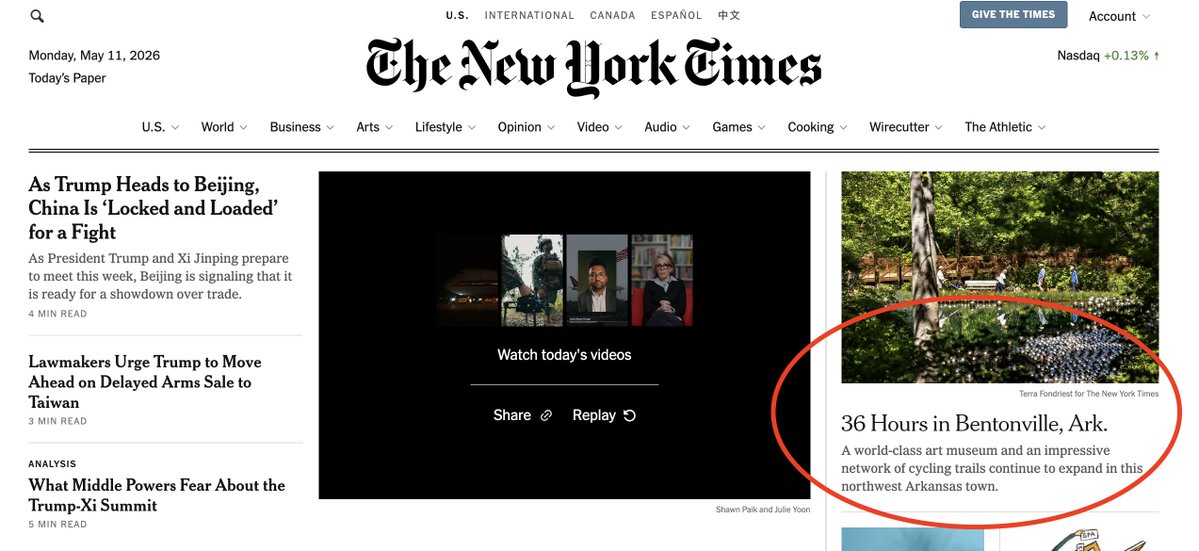Click the Beijing story summary paragraph

(160, 276)
